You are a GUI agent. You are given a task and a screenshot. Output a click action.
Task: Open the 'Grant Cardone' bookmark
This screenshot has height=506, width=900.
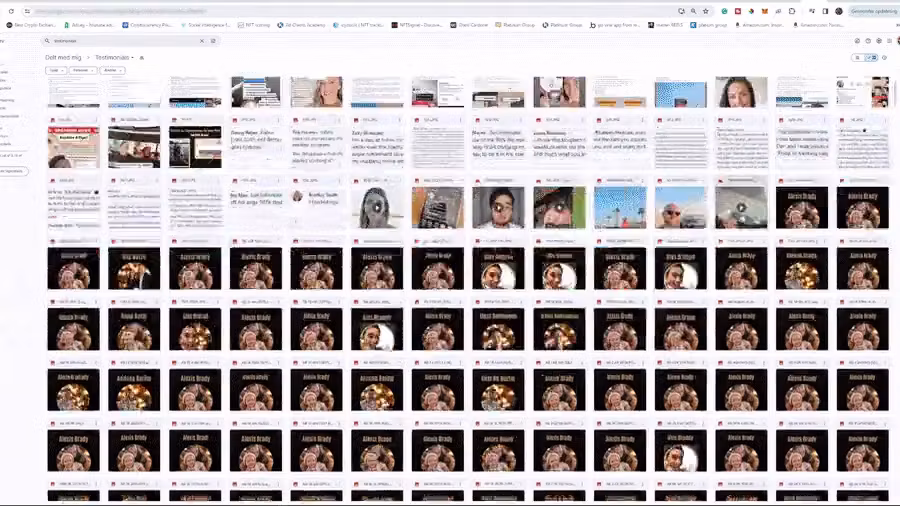[x=470, y=25]
